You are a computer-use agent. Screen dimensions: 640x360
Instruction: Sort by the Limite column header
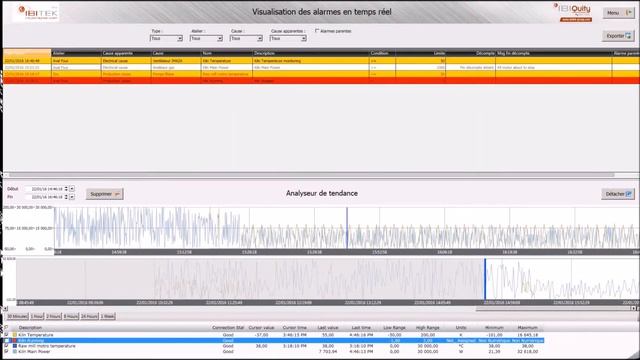click(420, 53)
